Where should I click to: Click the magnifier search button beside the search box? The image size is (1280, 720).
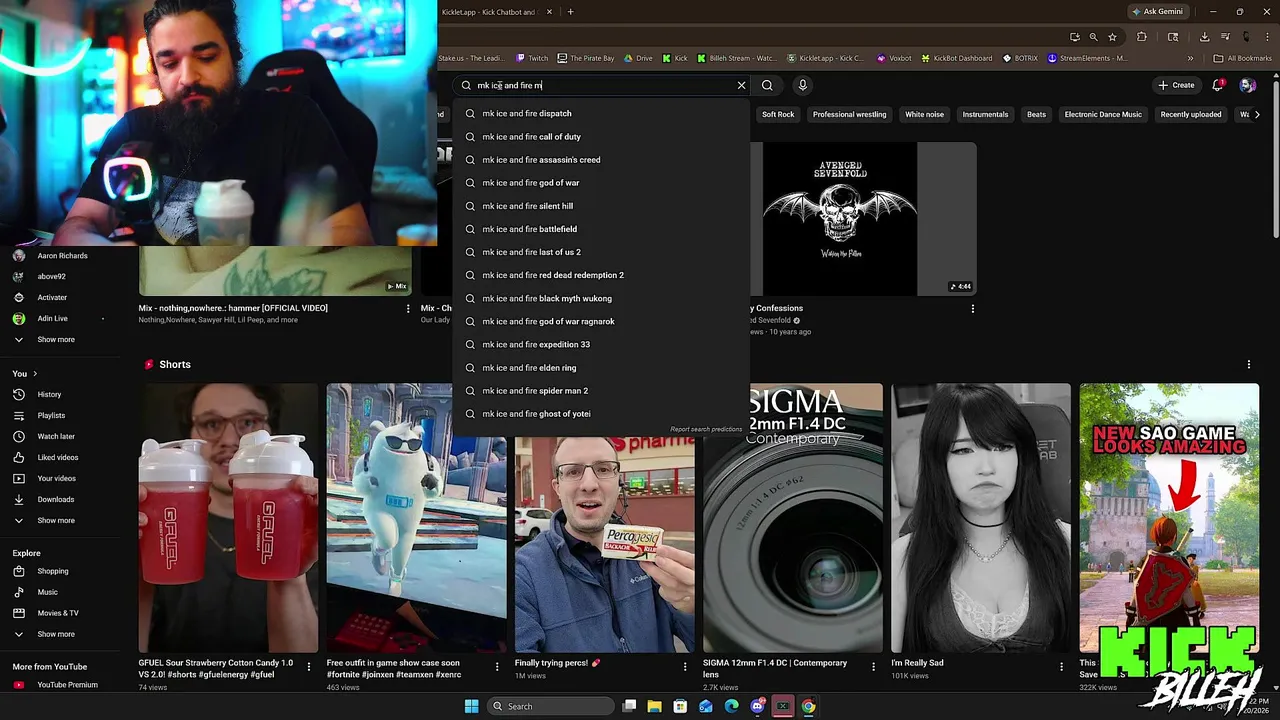(767, 85)
